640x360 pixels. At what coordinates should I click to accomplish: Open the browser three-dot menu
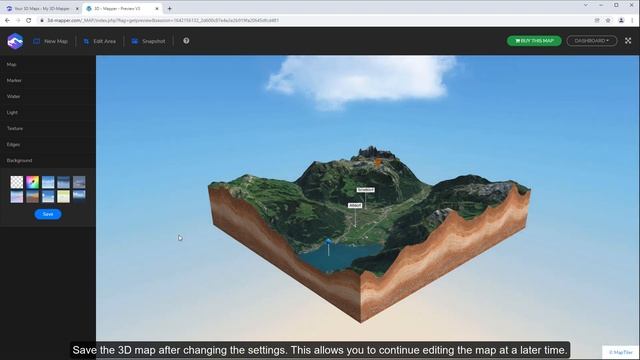point(633,20)
